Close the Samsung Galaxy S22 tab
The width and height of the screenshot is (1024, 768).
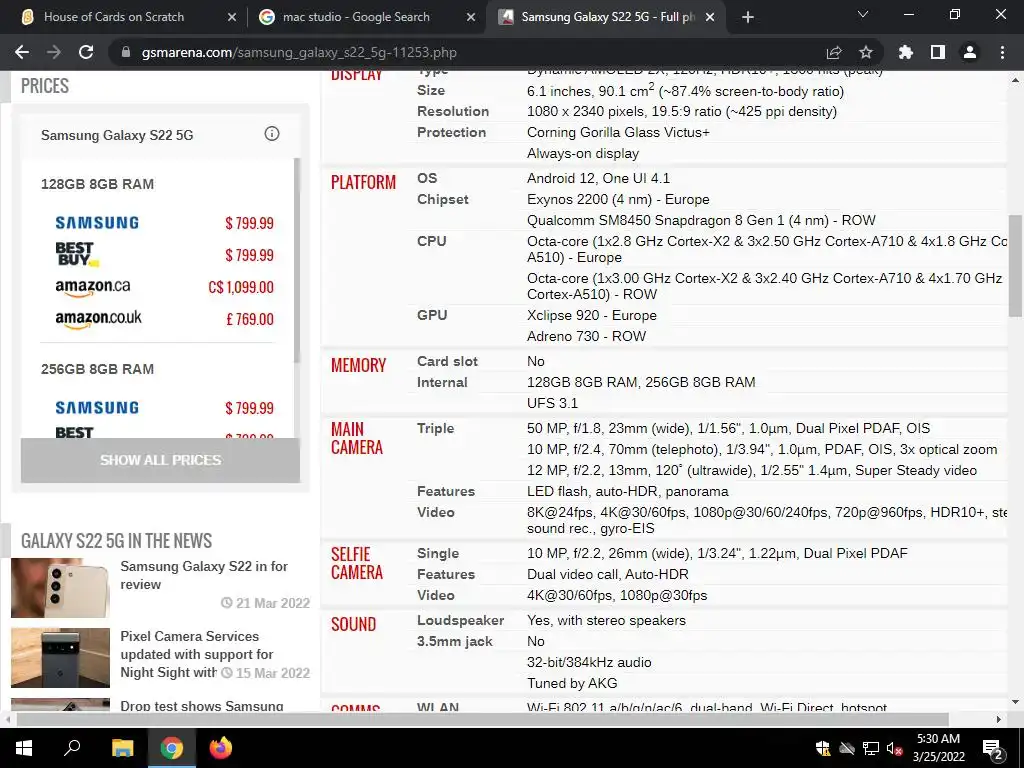711,17
